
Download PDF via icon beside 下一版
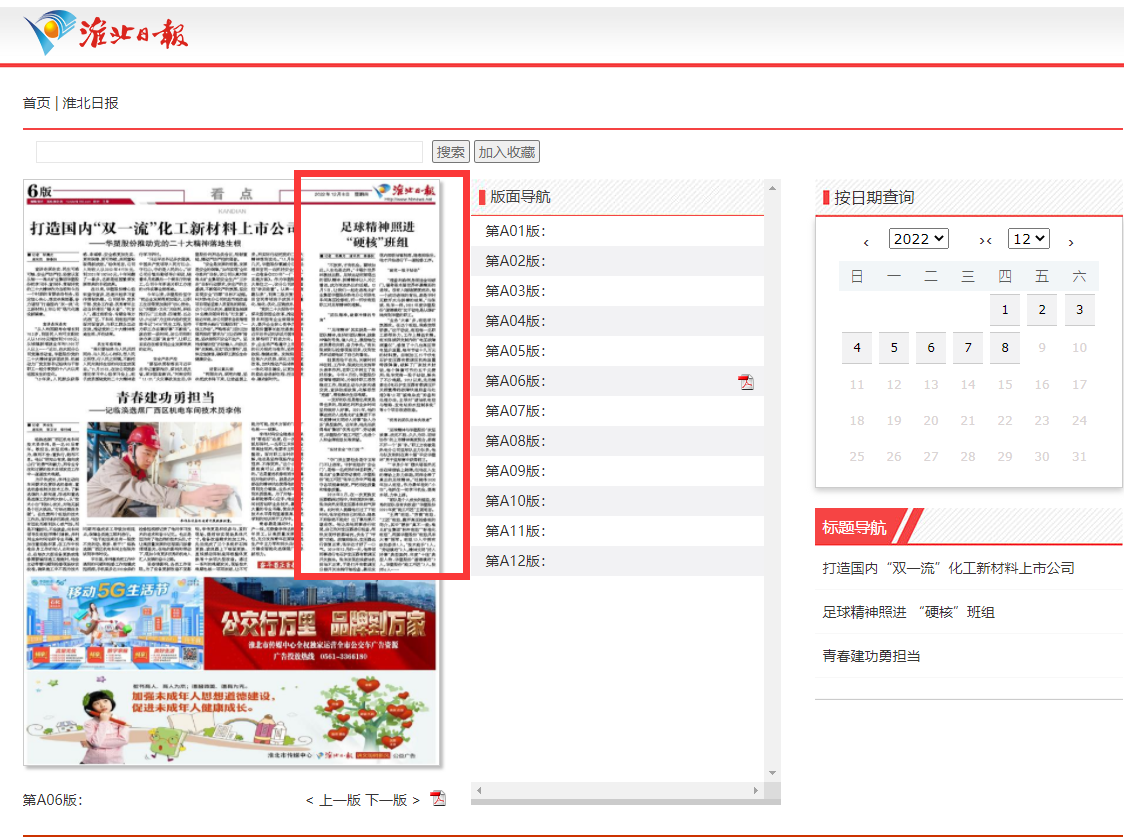[x=437, y=798]
